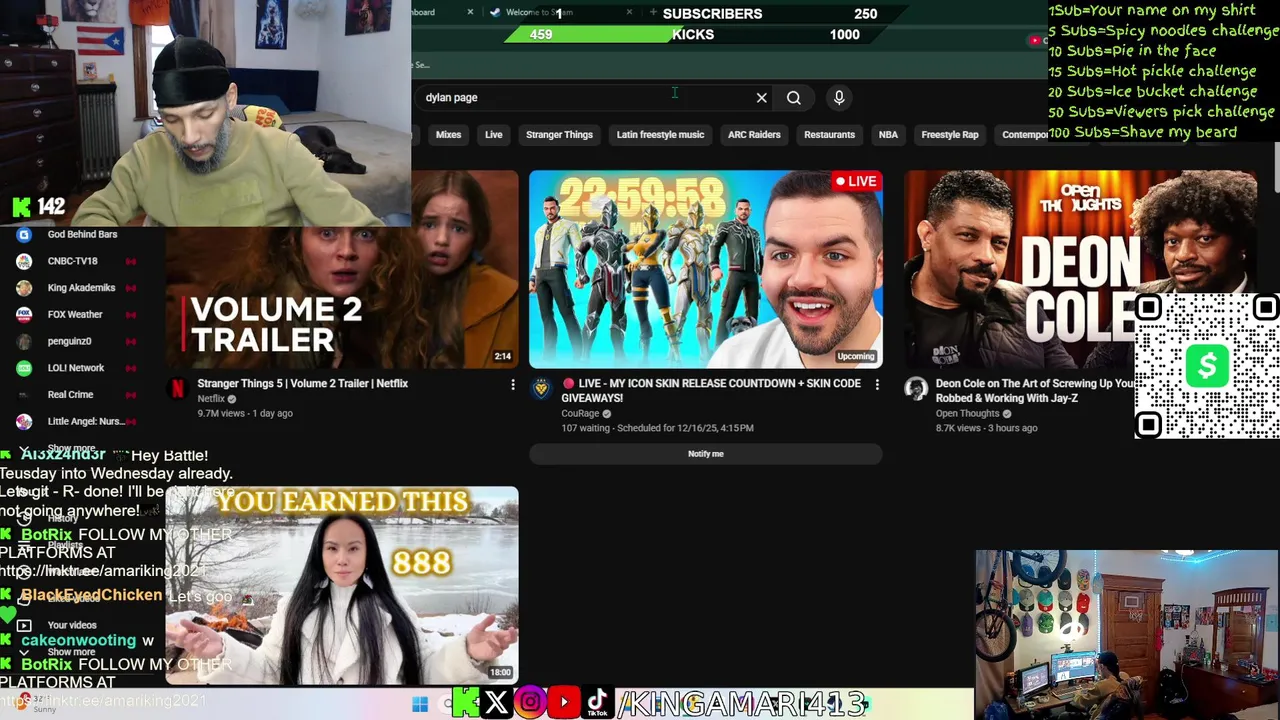Viewport: 1280px width, 720px height.
Task: Open options menu for CouRage live video
Action: [x=877, y=385]
